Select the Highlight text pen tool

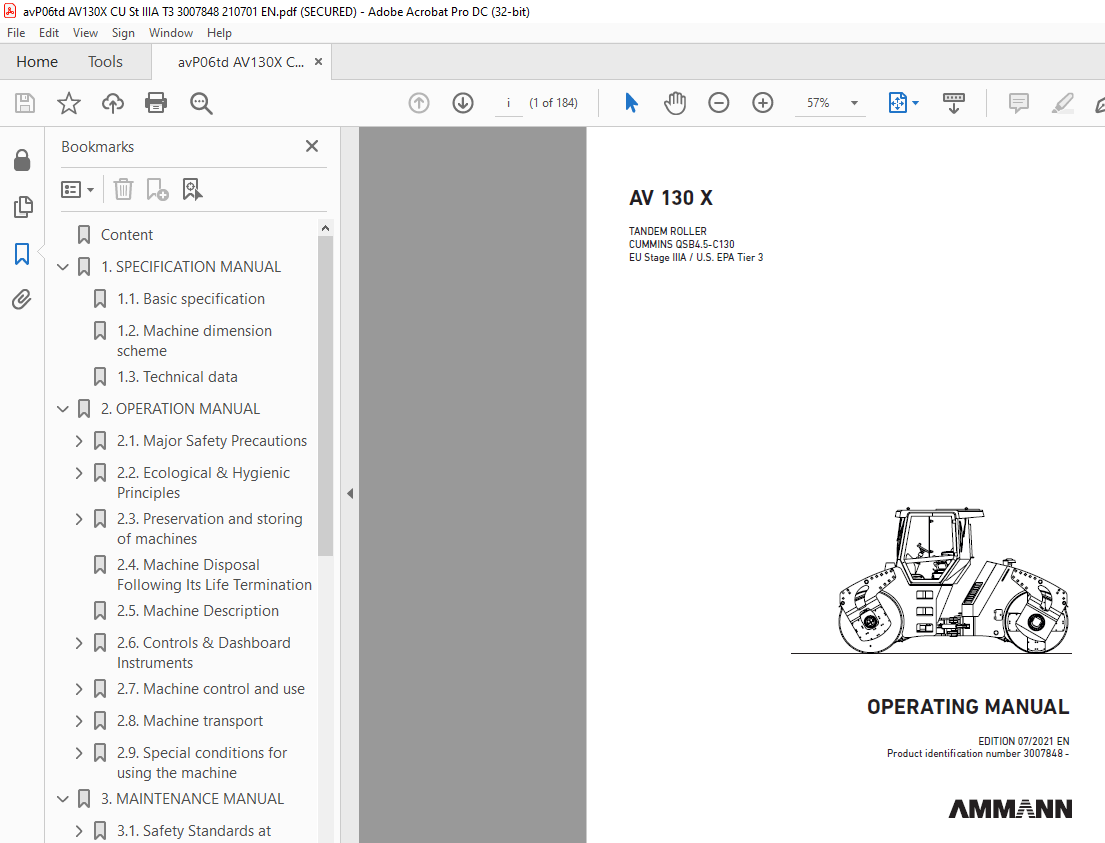pos(1062,103)
